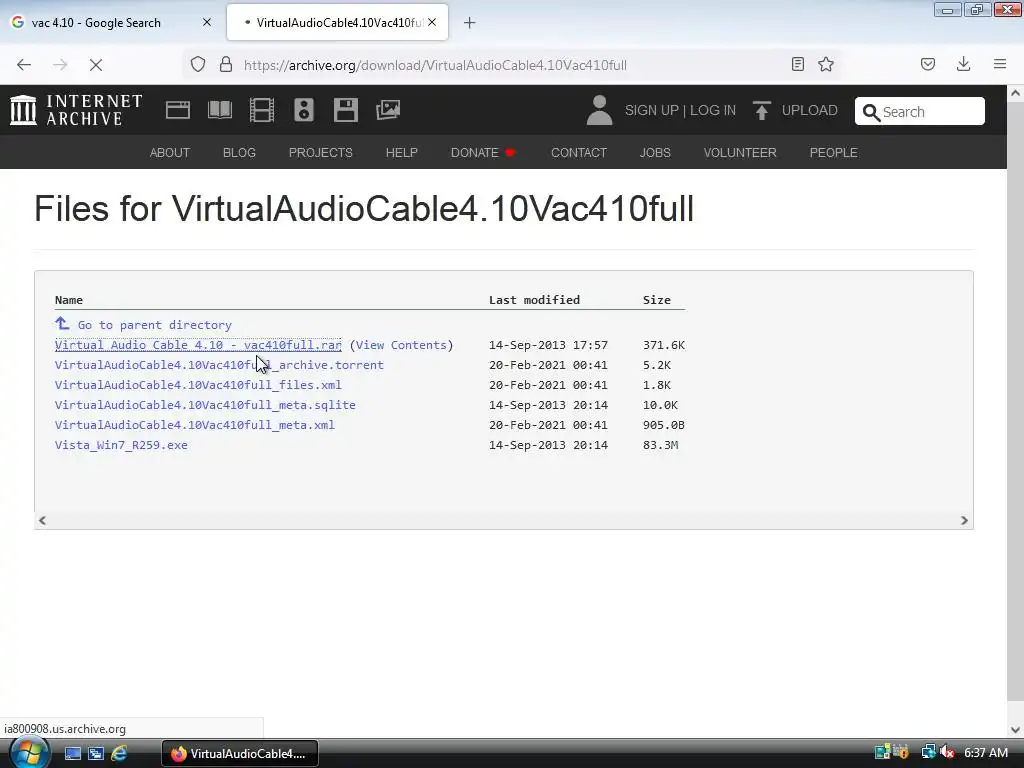Viewport: 1024px width, 768px height.
Task: Bookmark this page with the star
Action: (826, 64)
